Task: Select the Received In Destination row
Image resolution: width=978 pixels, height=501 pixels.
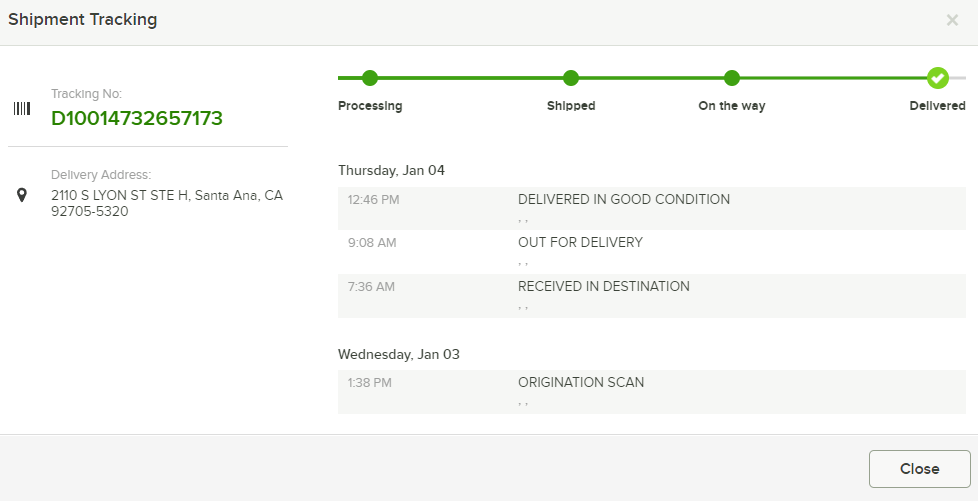Action: click(x=652, y=296)
